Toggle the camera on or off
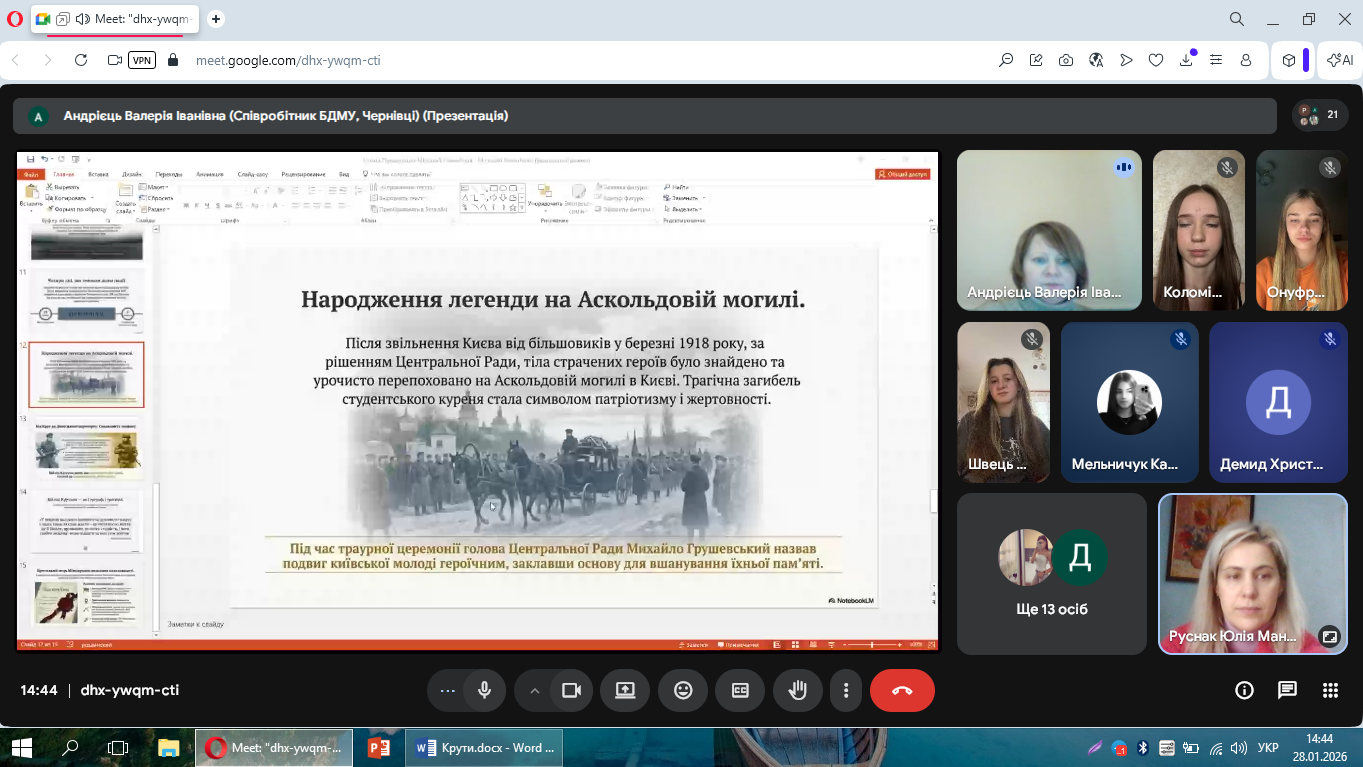1363x767 pixels. point(571,690)
